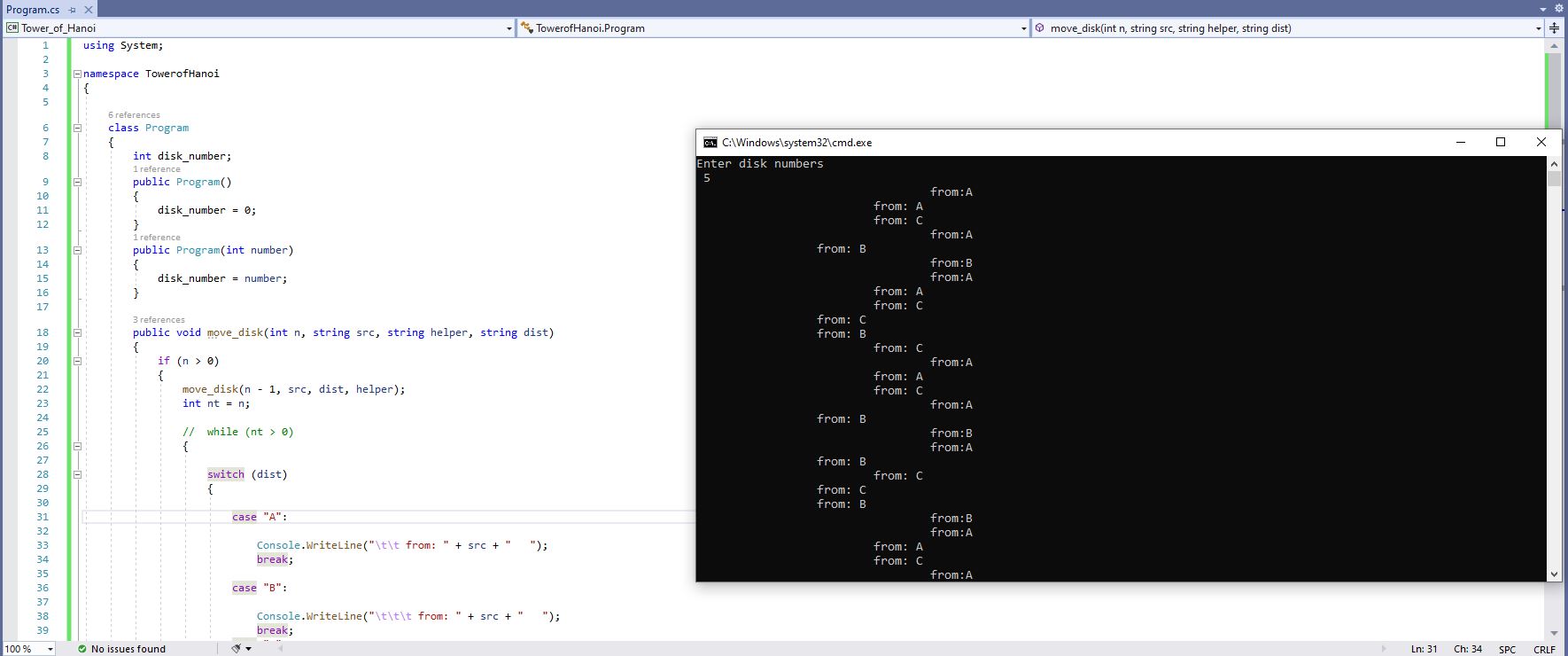Click 'Enter disk numbers' in console
The image size is (1568, 656).
[760, 164]
